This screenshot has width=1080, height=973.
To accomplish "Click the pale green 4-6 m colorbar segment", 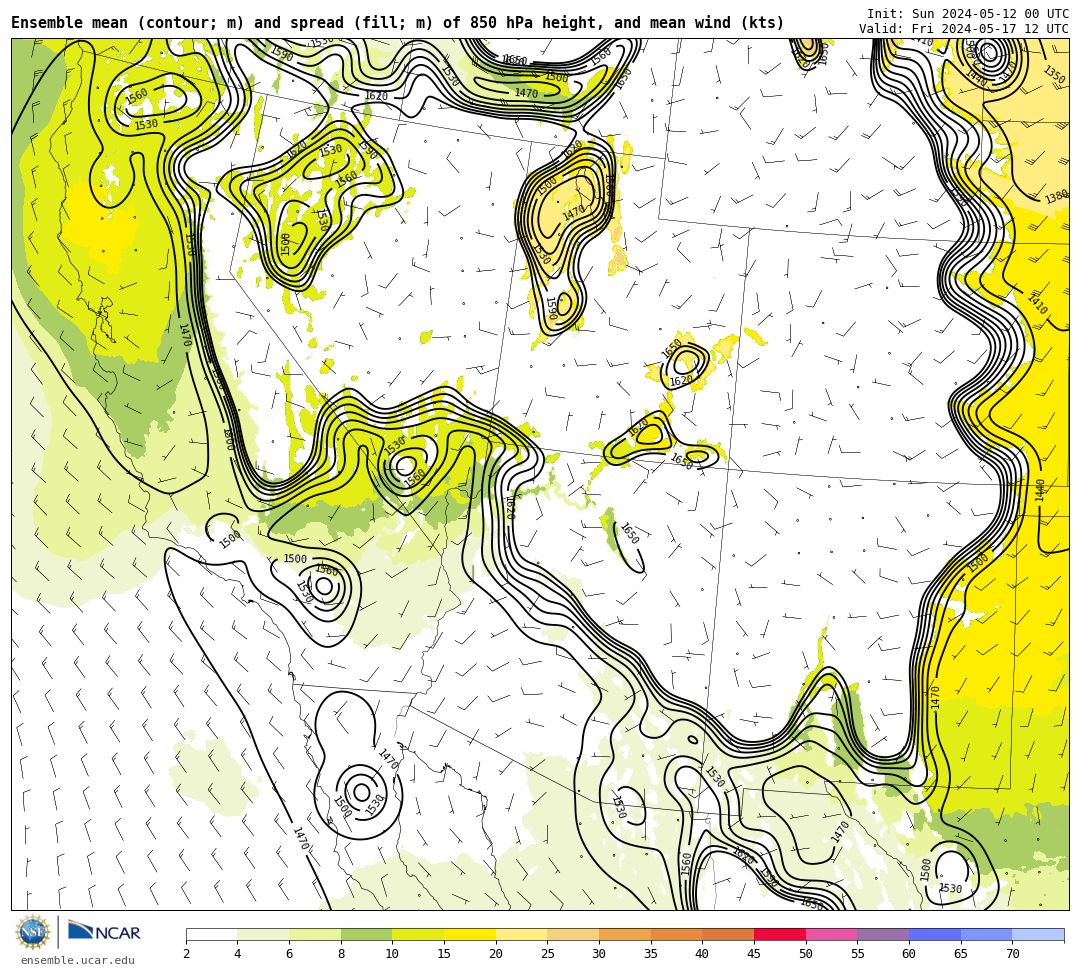I will point(263,934).
